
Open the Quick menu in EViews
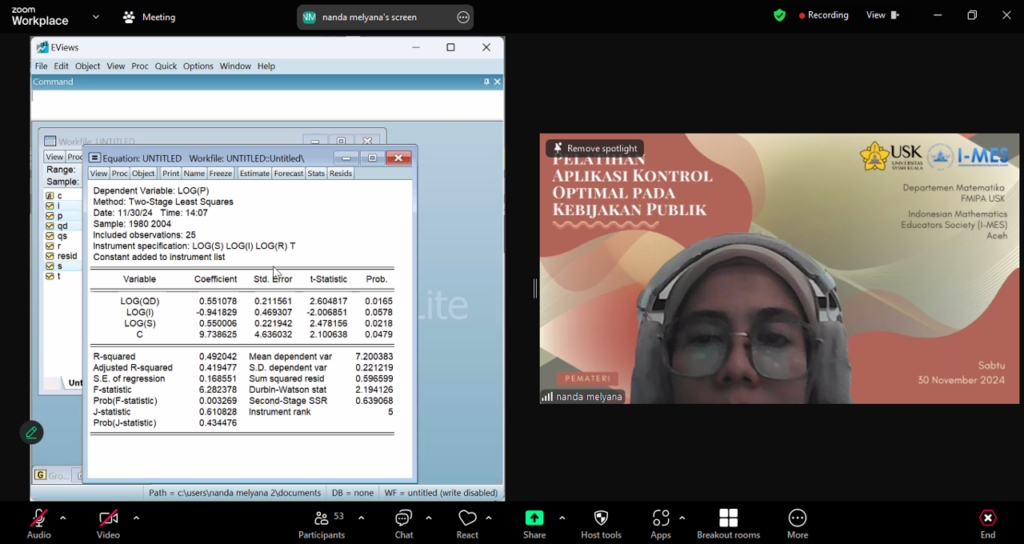[165, 66]
